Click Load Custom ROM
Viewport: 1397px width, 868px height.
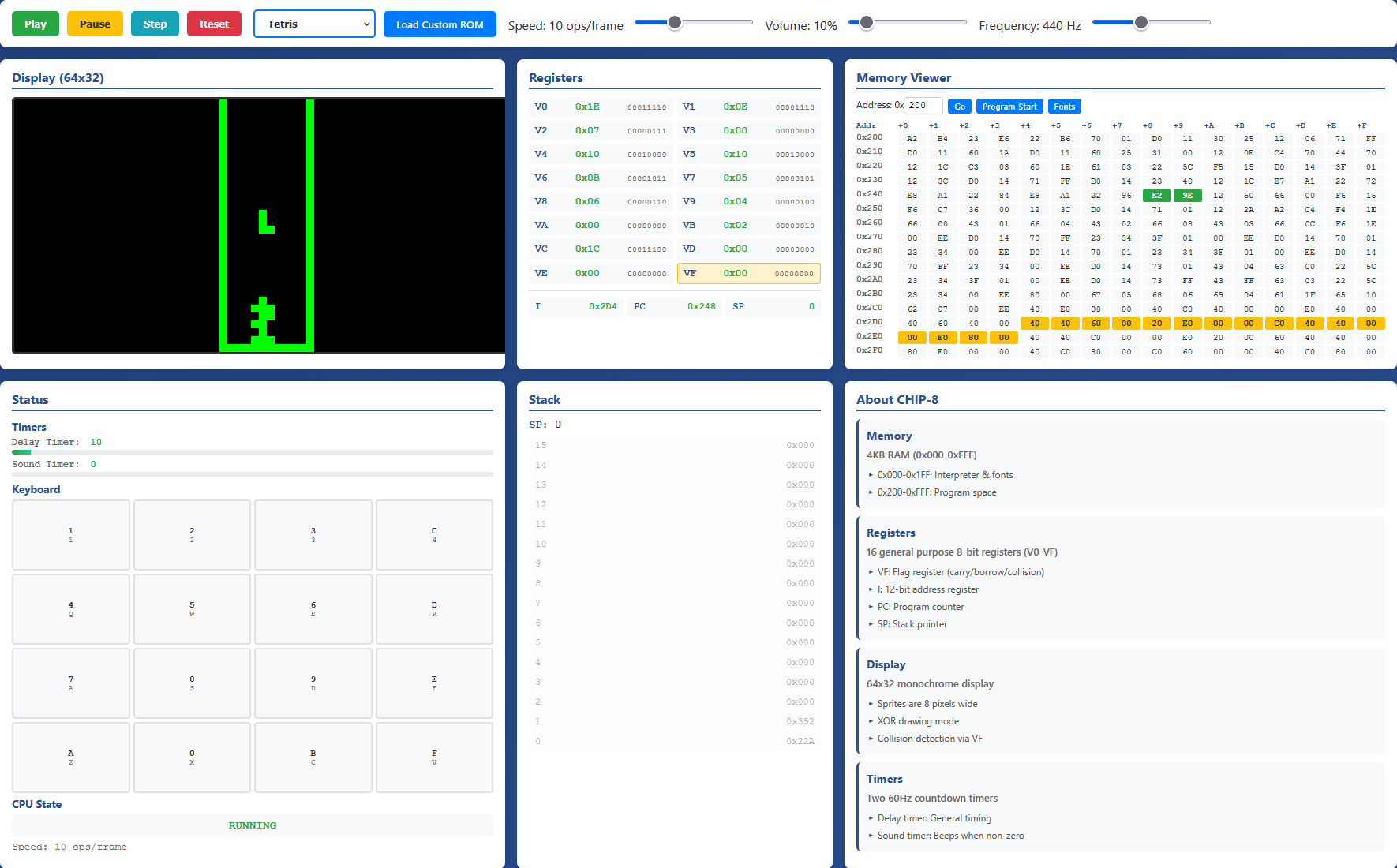click(x=440, y=24)
